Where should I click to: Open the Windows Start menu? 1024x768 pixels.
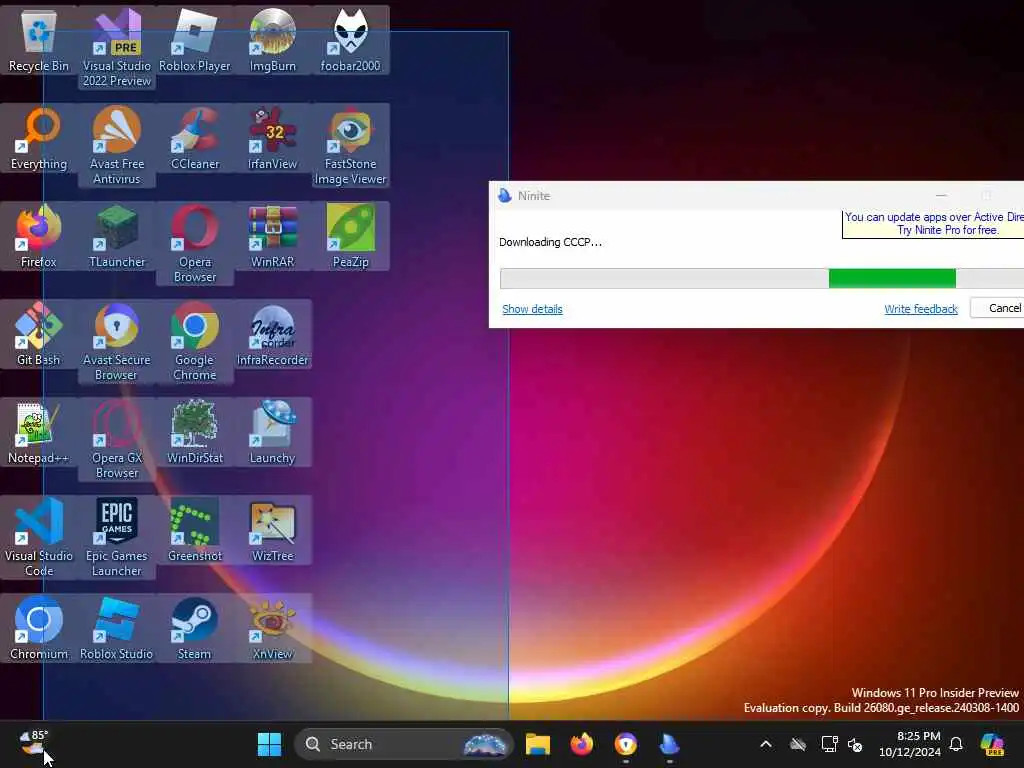point(269,744)
